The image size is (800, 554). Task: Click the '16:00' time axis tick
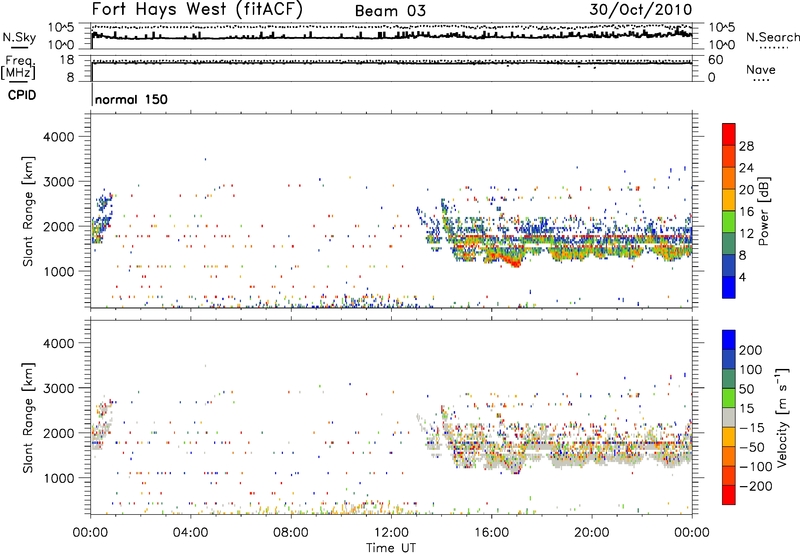491,533
